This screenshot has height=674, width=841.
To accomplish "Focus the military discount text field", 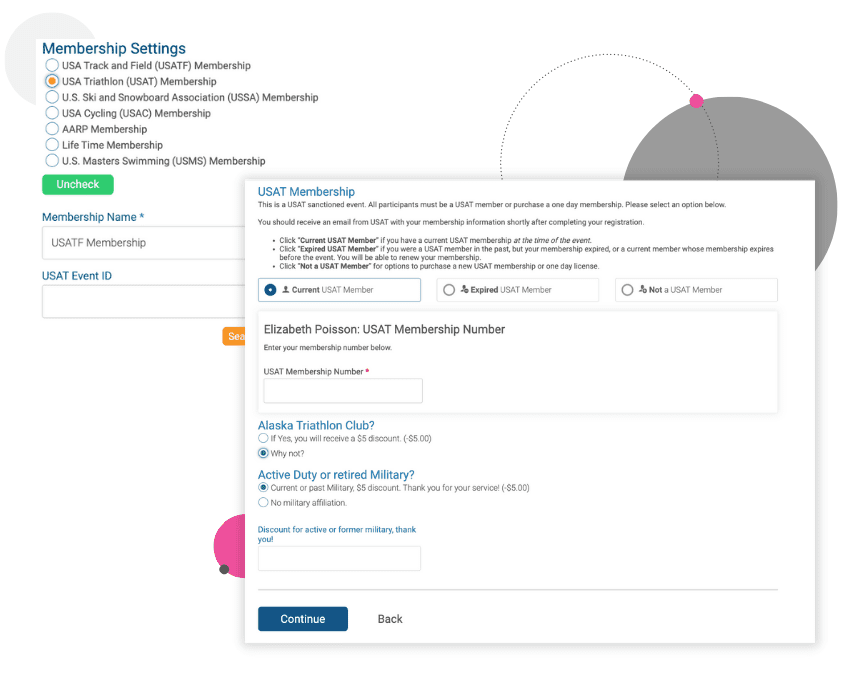I will click(340, 559).
